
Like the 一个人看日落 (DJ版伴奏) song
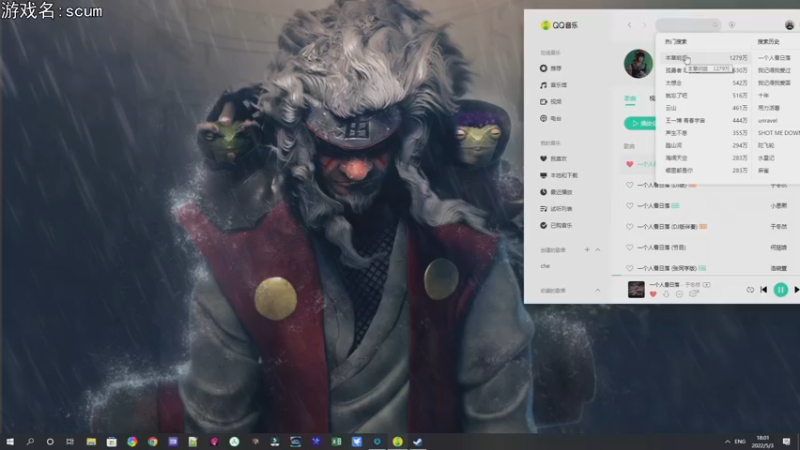pyautogui.click(x=630, y=227)
